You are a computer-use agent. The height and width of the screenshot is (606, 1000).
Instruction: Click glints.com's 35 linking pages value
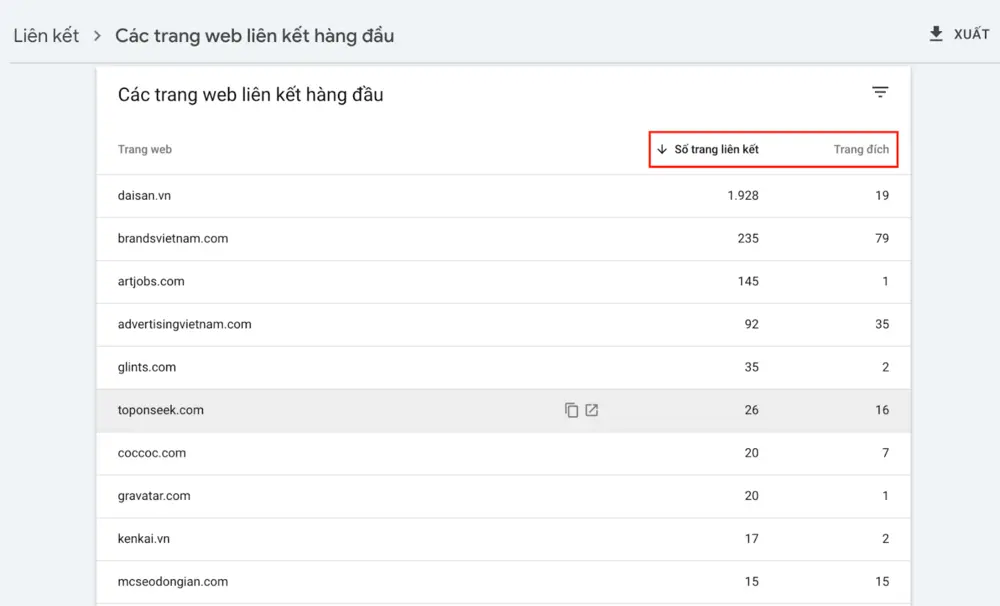pyautogui.click(x=752, y=367)
